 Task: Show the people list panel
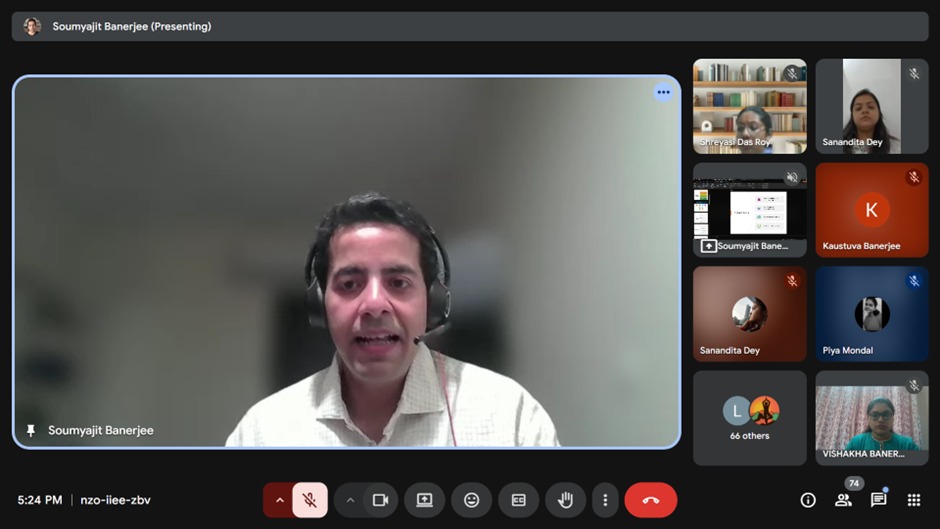843,500
